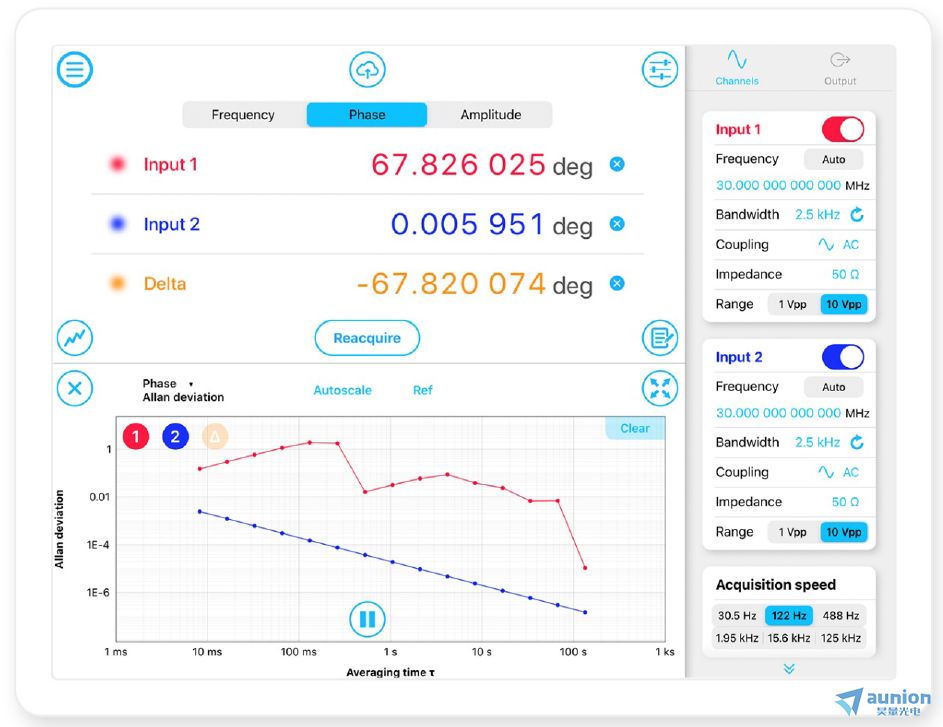Open the sliders settings icon

(x=660, y=70)
